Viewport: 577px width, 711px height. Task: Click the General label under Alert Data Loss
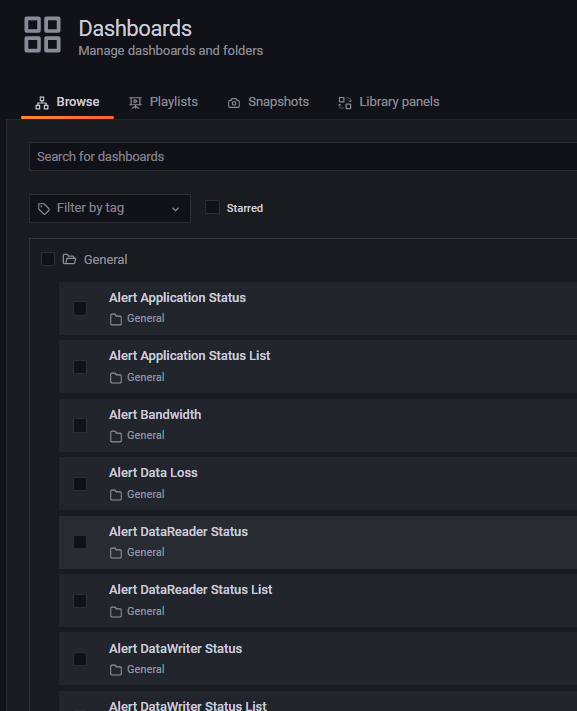146,494
